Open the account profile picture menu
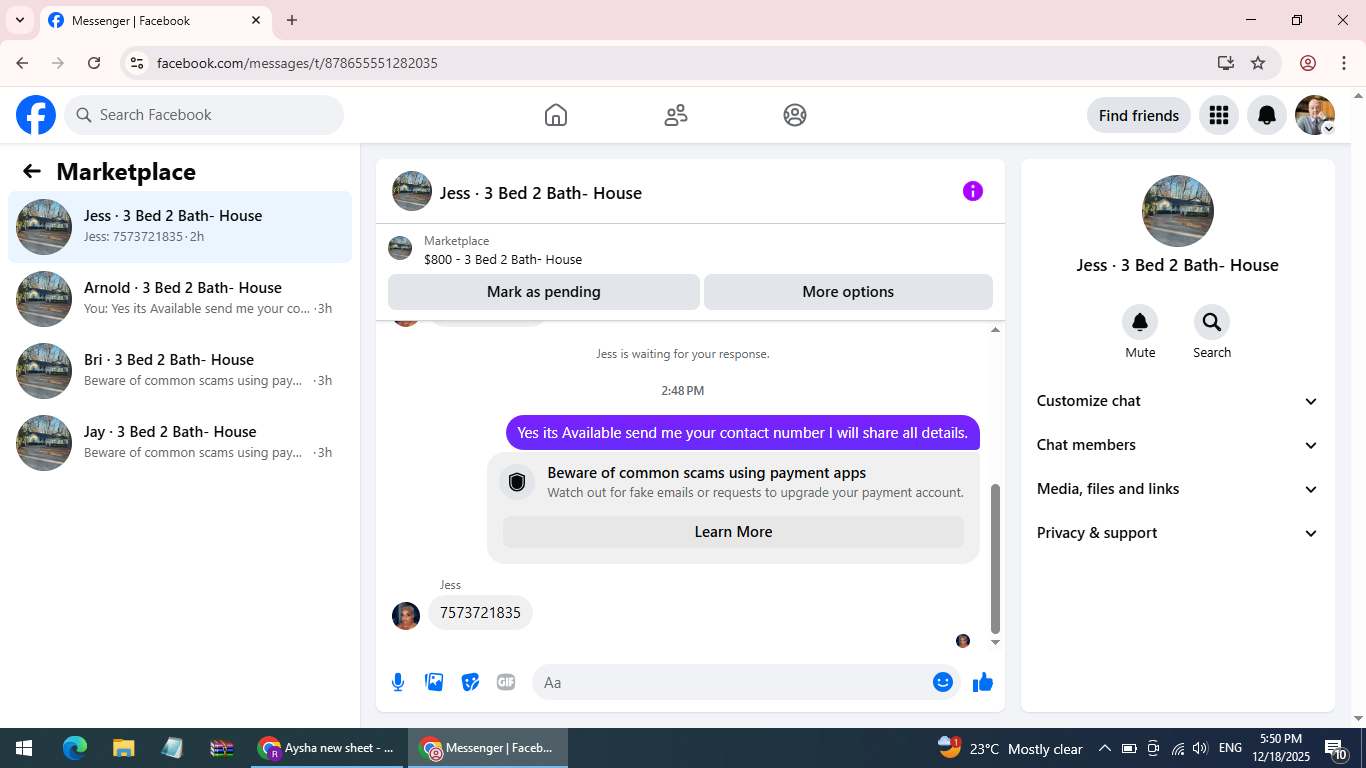Viewport: 1366px width, 768px height. [1315, 115]
